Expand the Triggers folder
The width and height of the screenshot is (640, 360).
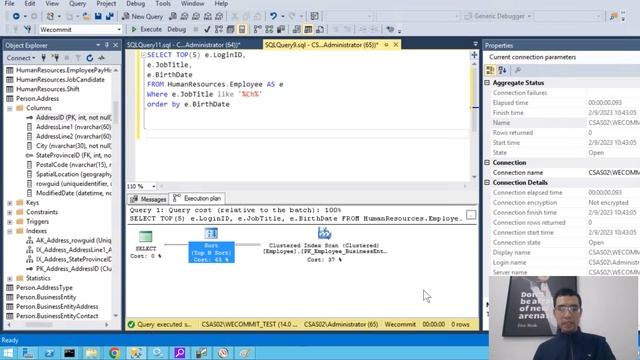pos(10,222)
